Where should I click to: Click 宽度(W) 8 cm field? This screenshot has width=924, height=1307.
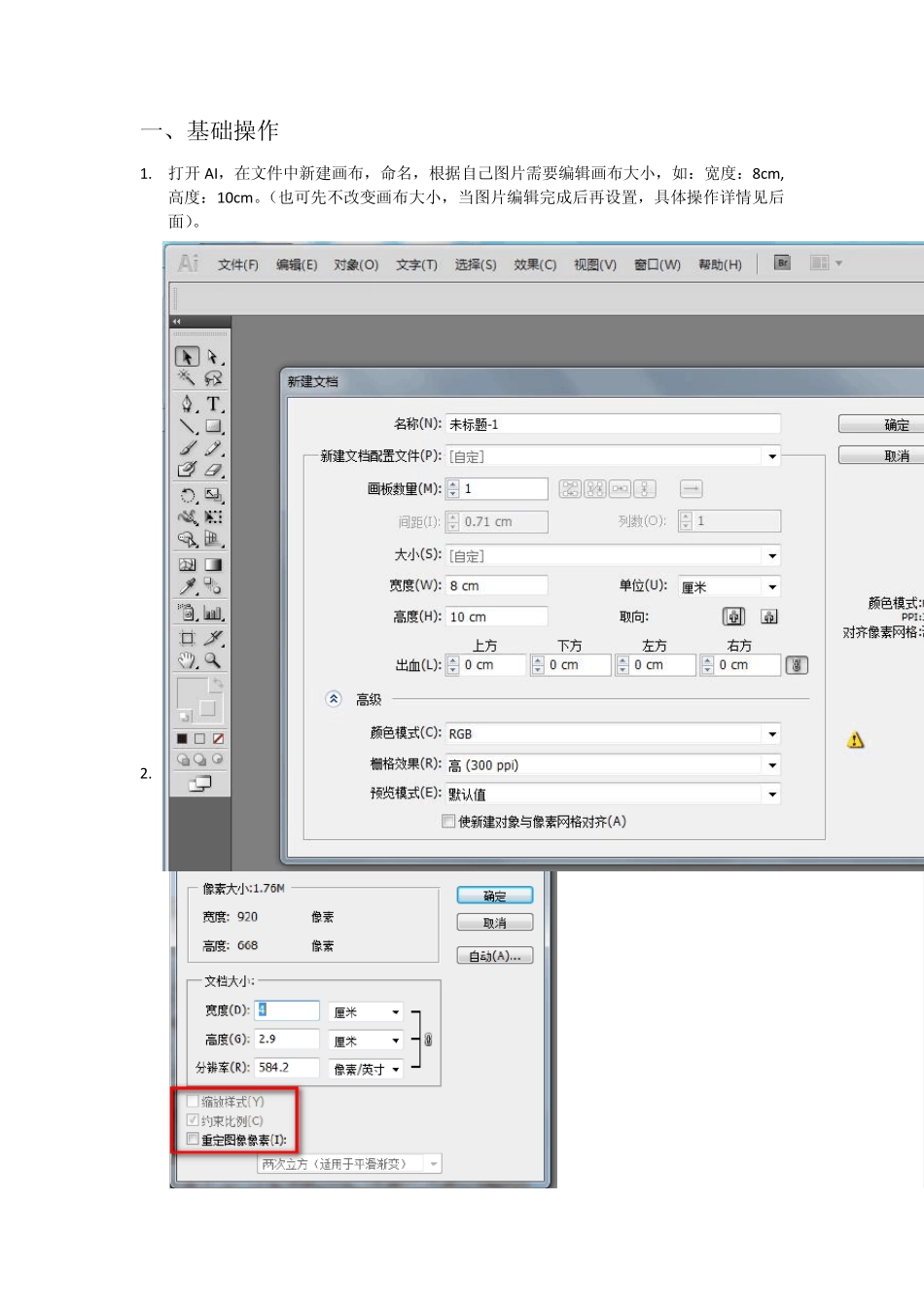coord(496,586)
